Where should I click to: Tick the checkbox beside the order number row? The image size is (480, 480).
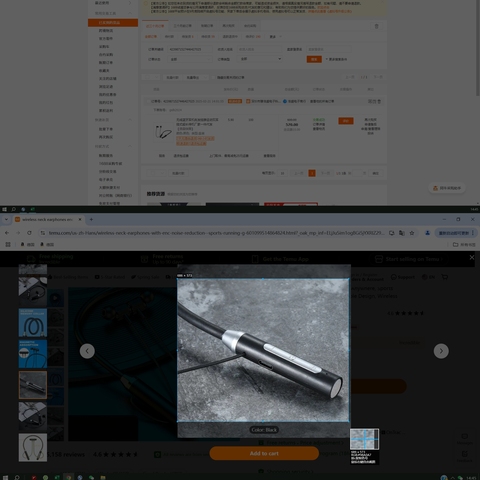click(148, 101)
